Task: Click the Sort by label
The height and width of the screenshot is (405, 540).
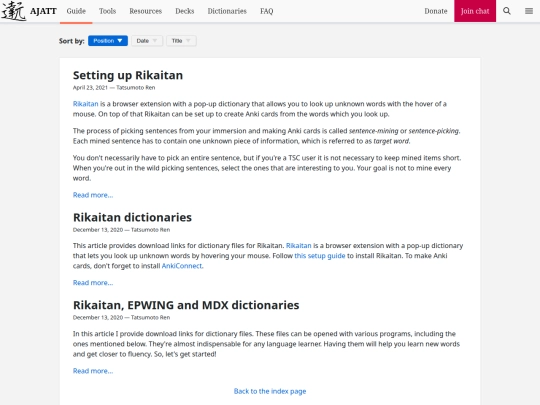Action: (x=72, y=41)
